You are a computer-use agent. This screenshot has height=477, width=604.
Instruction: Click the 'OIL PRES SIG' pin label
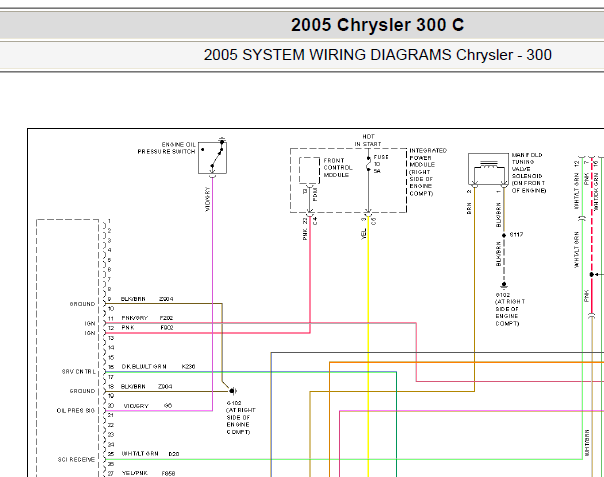pos(76,411)
